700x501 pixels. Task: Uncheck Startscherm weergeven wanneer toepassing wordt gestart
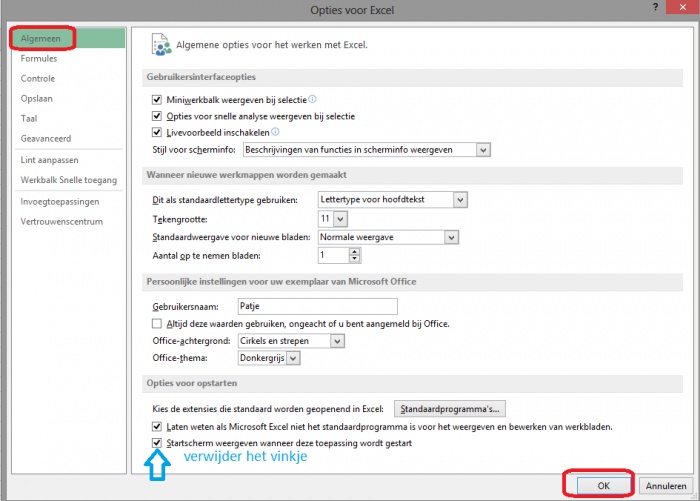157,443
